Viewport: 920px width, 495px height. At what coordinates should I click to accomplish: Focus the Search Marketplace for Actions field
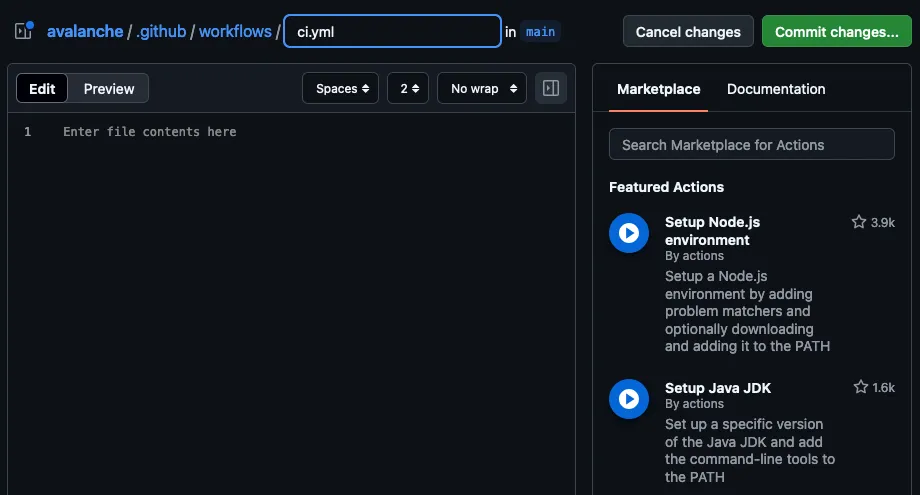(x=751, y=144)
